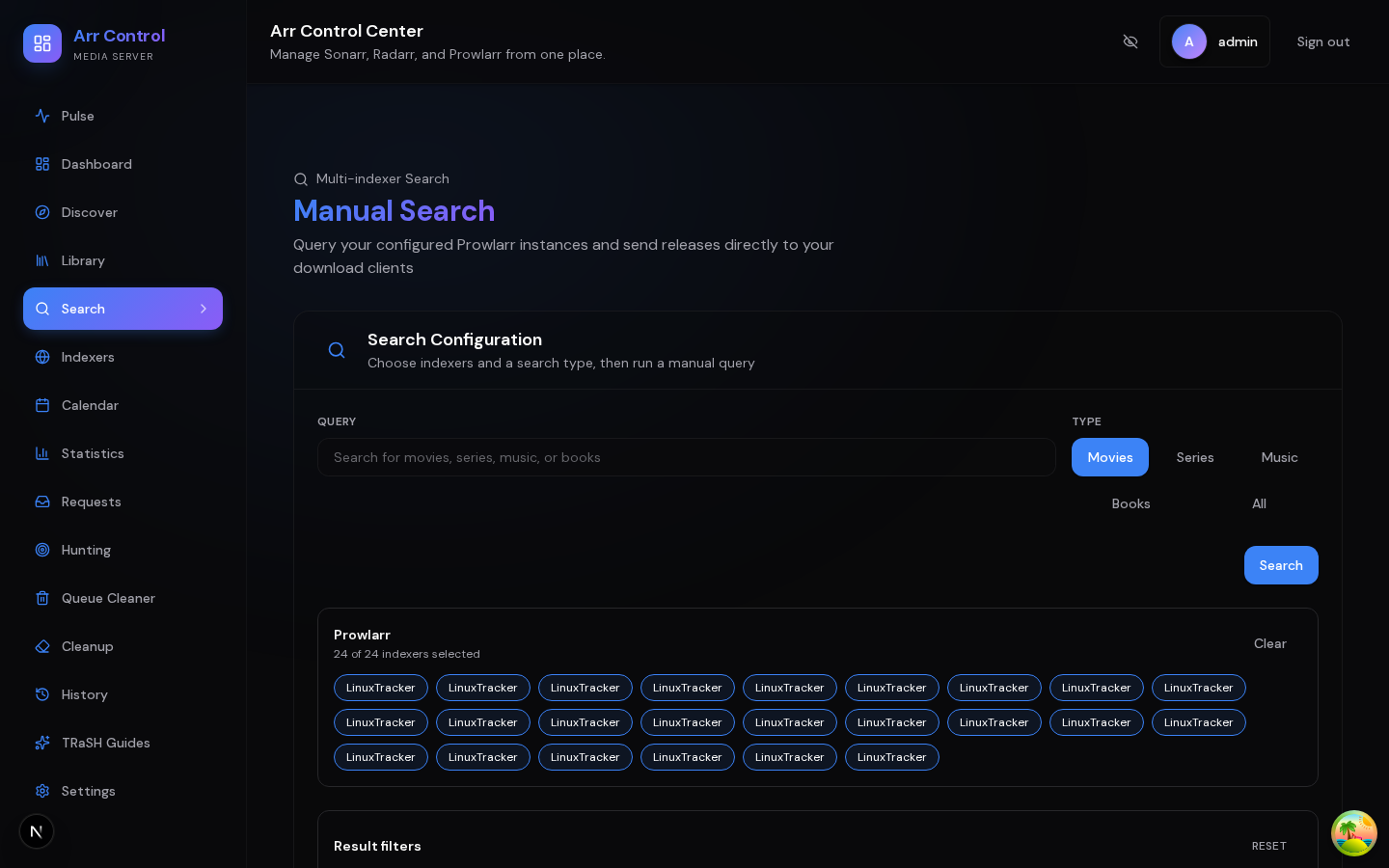Click the Arr Control logo icon

pyautogui.click(x=42, y=43)
